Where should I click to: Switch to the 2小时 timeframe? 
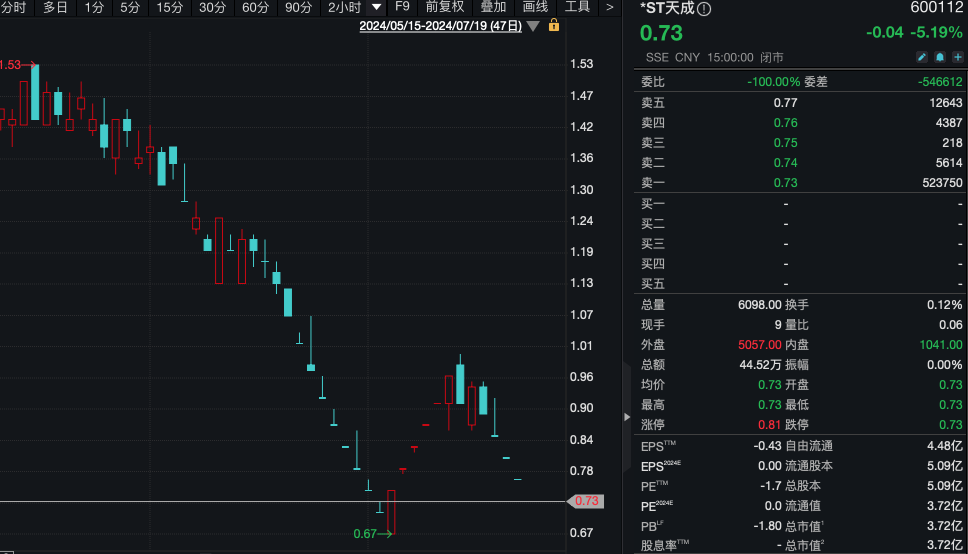coord(343,7)
